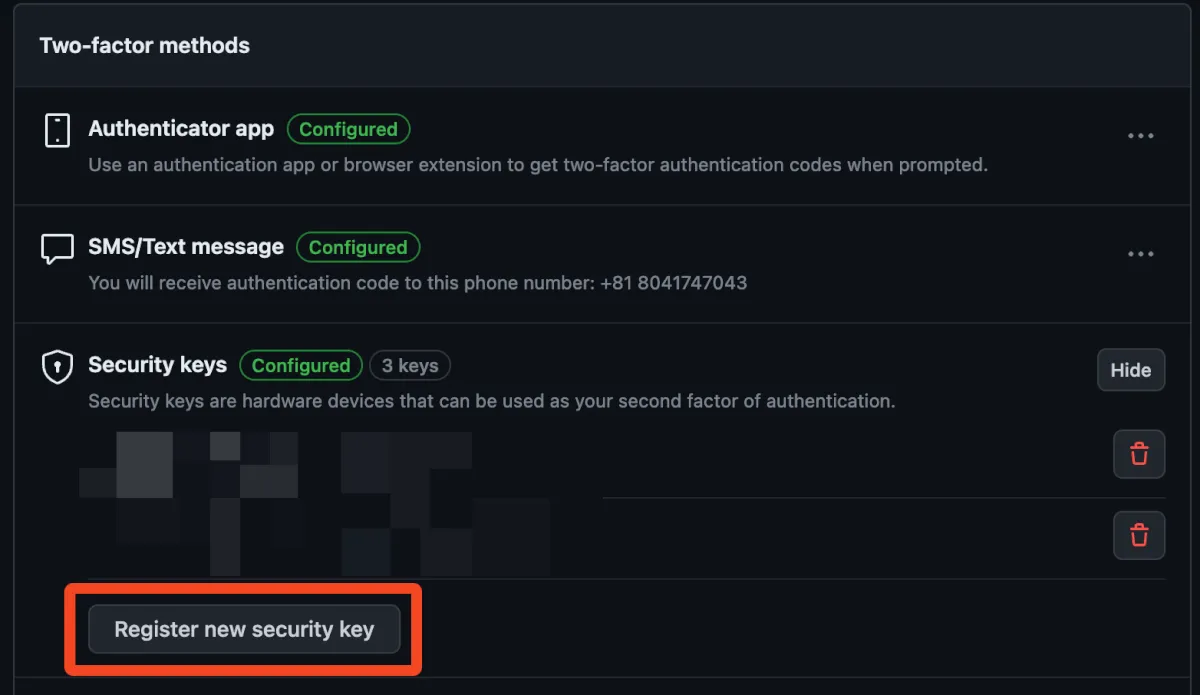
Task: Click the authenticator app description text
Action: [538, 165]
